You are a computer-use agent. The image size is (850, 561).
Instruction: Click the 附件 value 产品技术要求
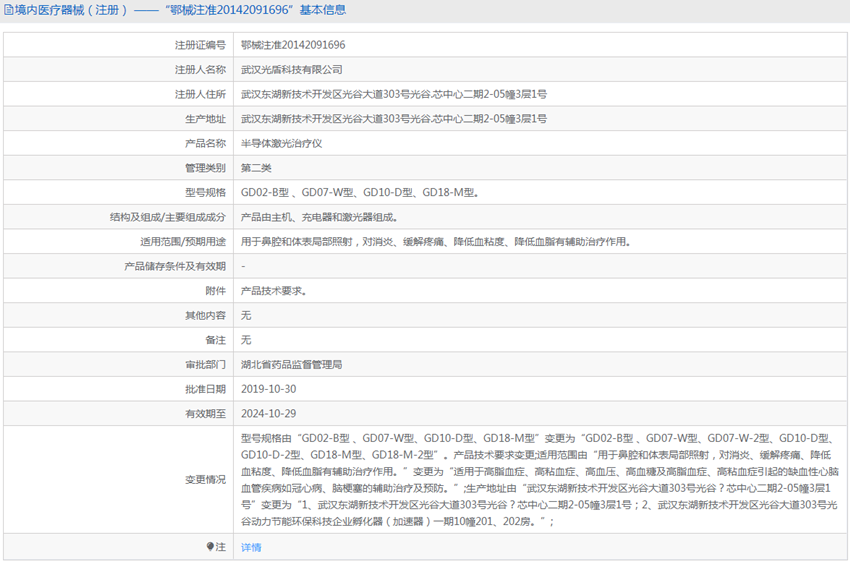point(274,291)
